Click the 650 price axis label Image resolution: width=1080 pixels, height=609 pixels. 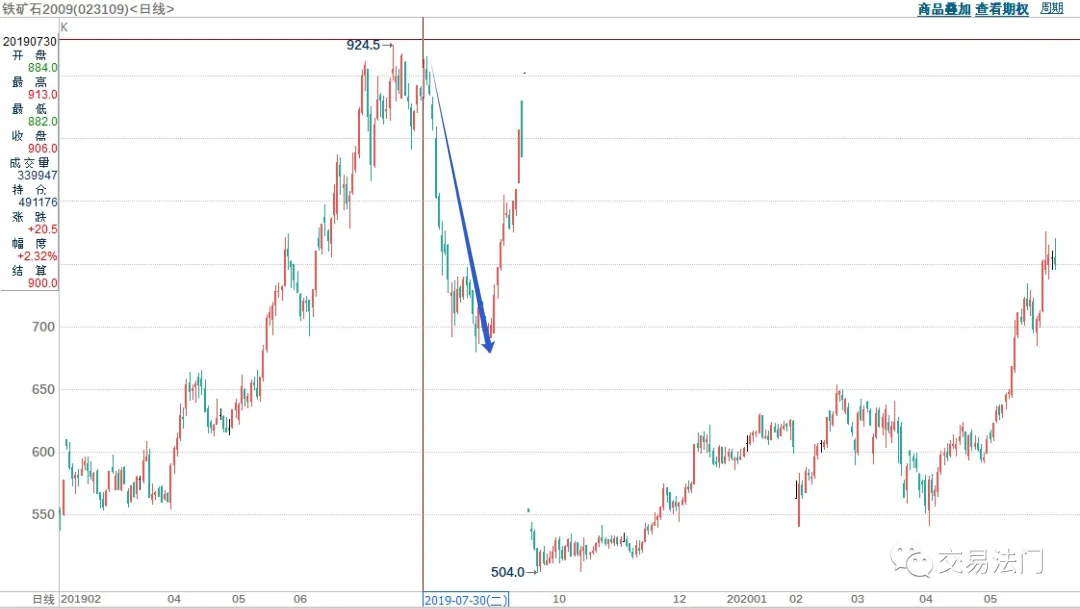tap(43, 389)
